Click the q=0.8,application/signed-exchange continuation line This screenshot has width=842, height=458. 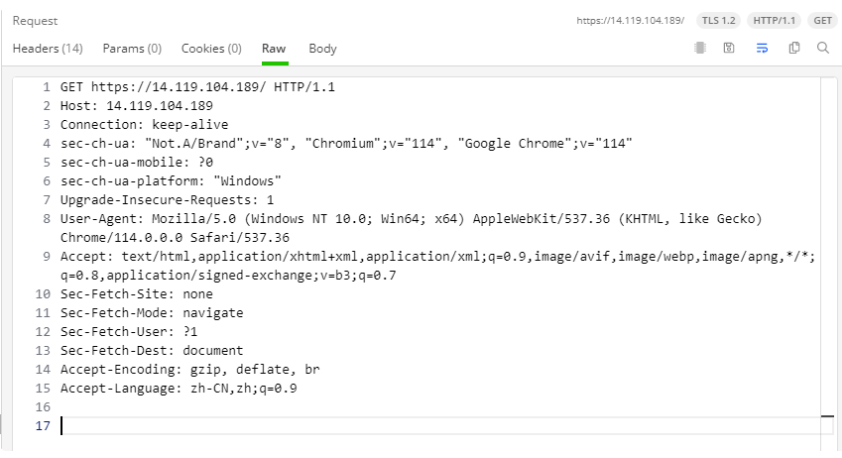[x=228, y=275]
